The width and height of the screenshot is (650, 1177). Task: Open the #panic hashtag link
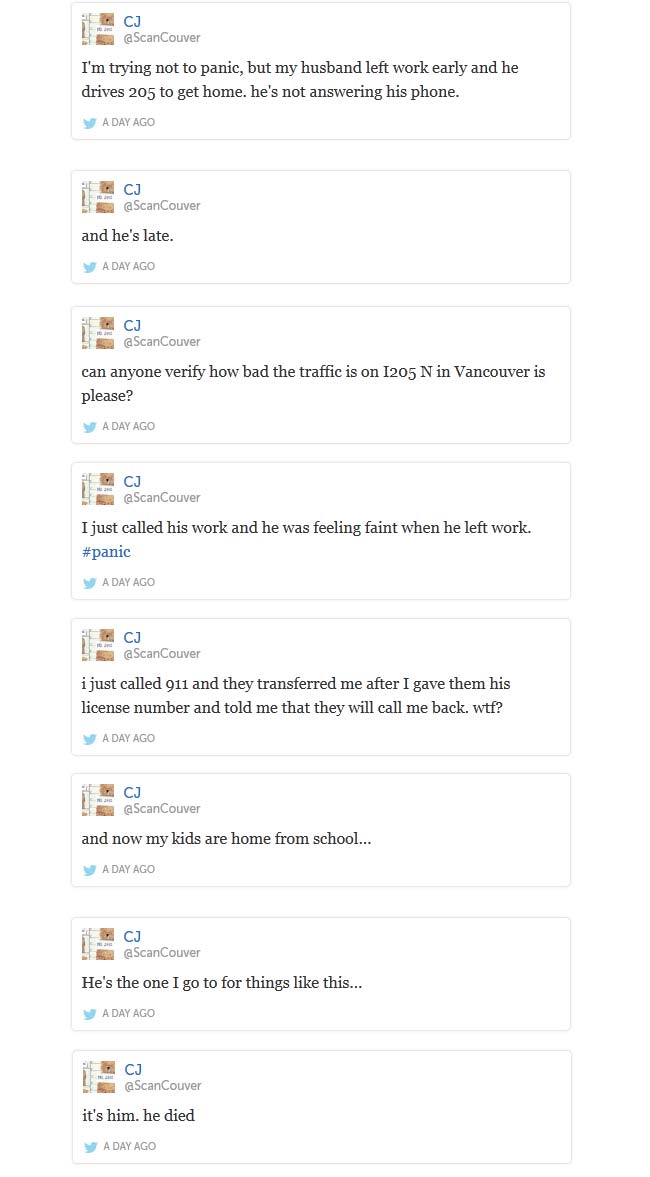[106, 551]
